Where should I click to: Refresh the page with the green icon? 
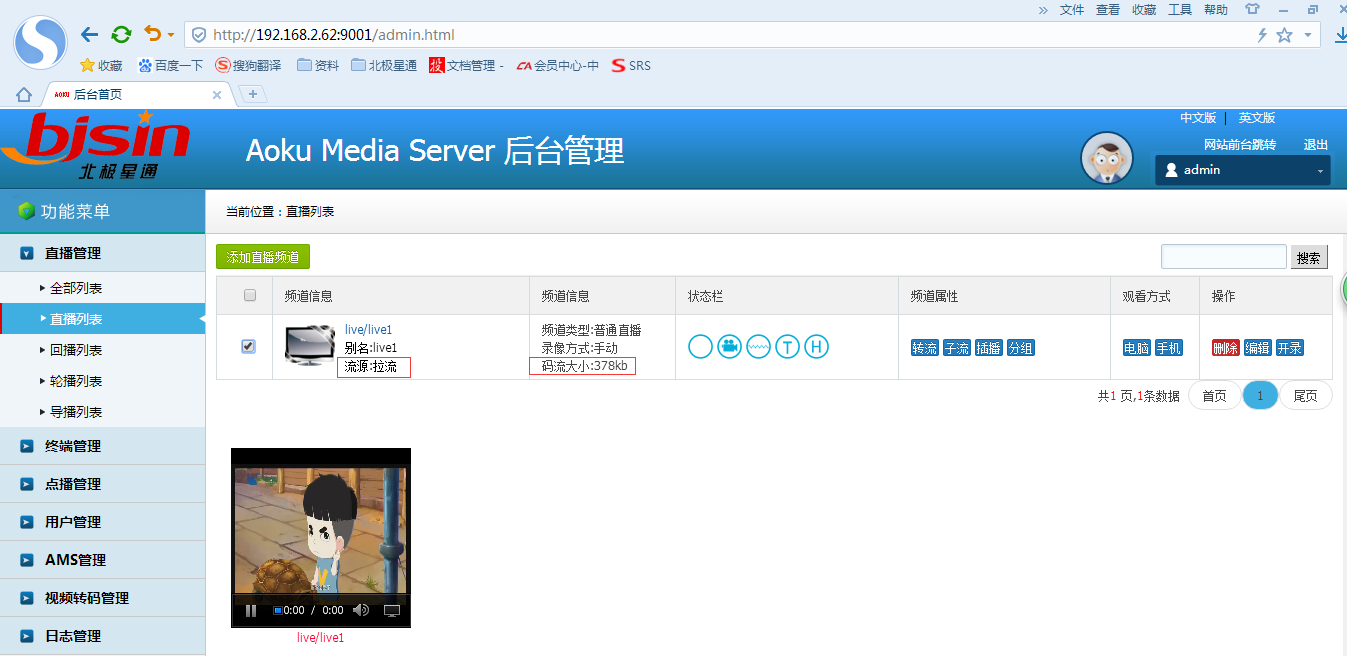121,35
